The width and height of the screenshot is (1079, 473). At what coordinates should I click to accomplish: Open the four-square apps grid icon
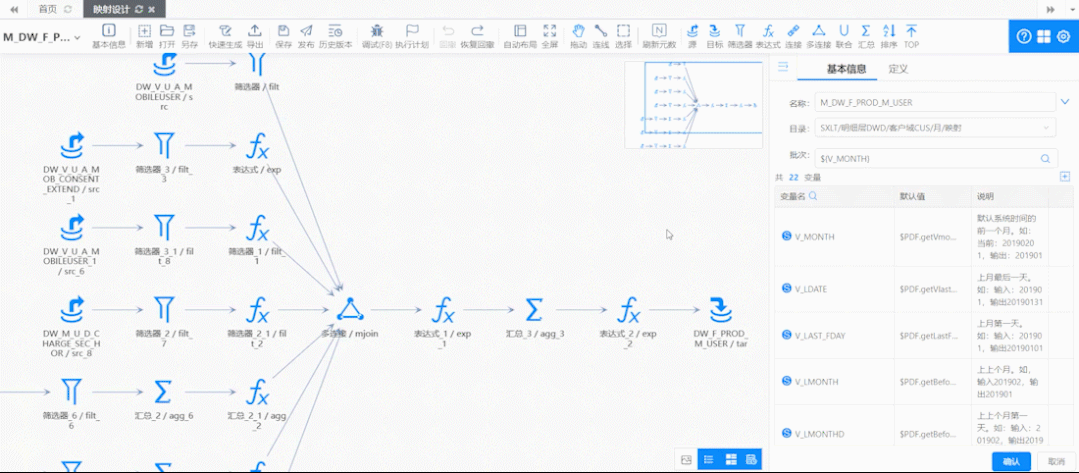[1044, 36]
